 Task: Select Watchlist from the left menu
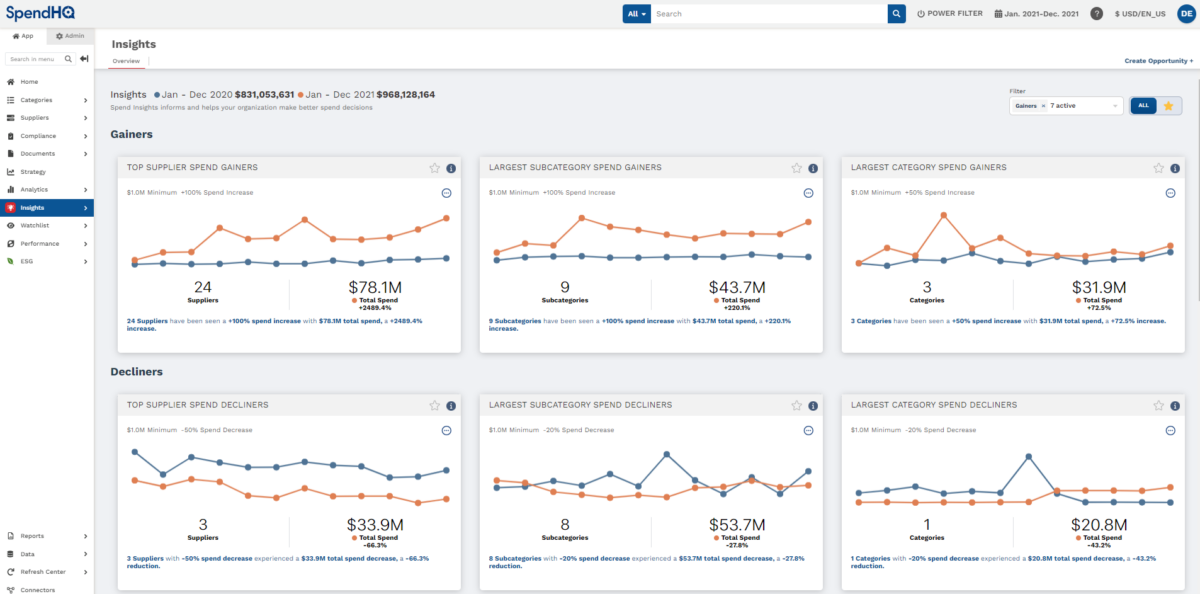[33, 225]
